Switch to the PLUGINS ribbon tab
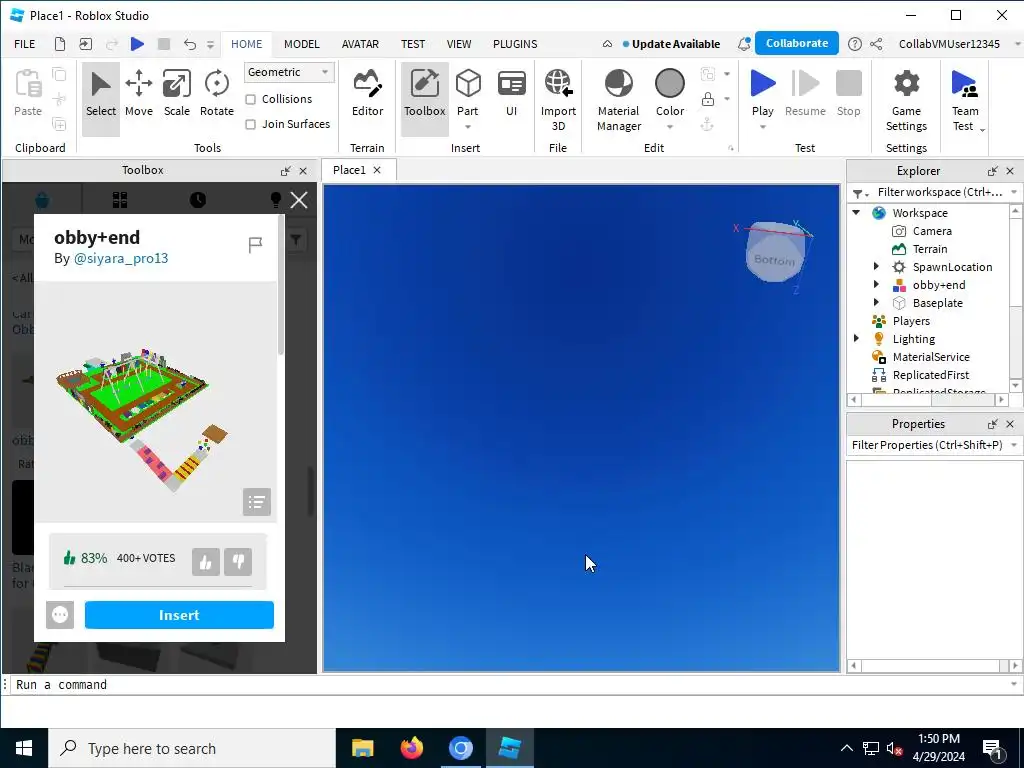The image size is (1024, 768). click(515, 44)
